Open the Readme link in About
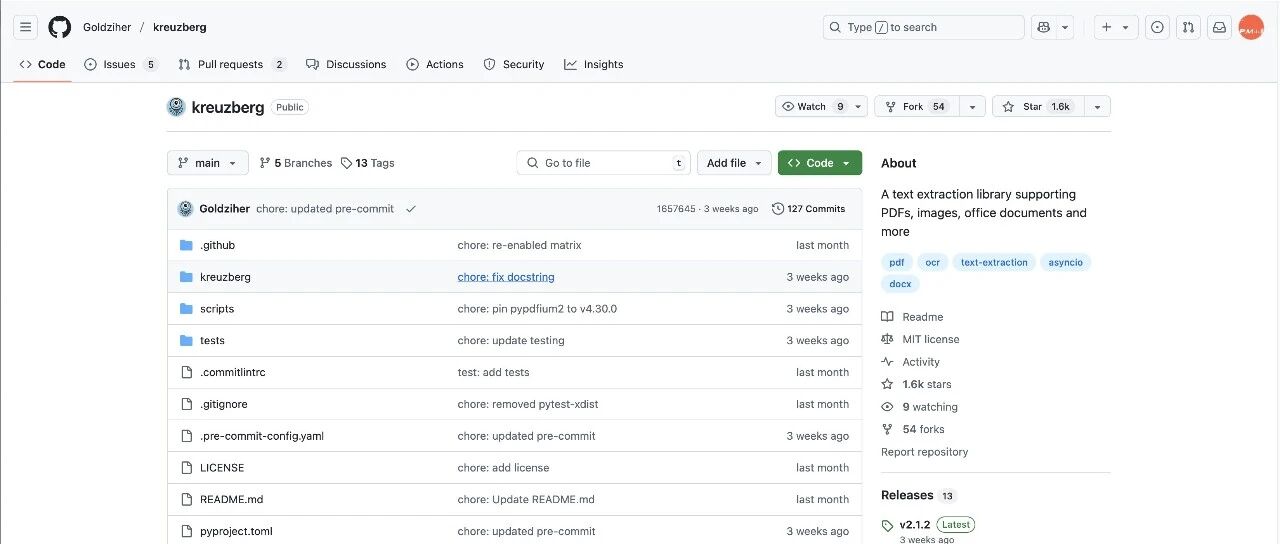Image resolution: width=1280 pixels, height=544 pixels. pyautogui.click(x=912, y=317)
